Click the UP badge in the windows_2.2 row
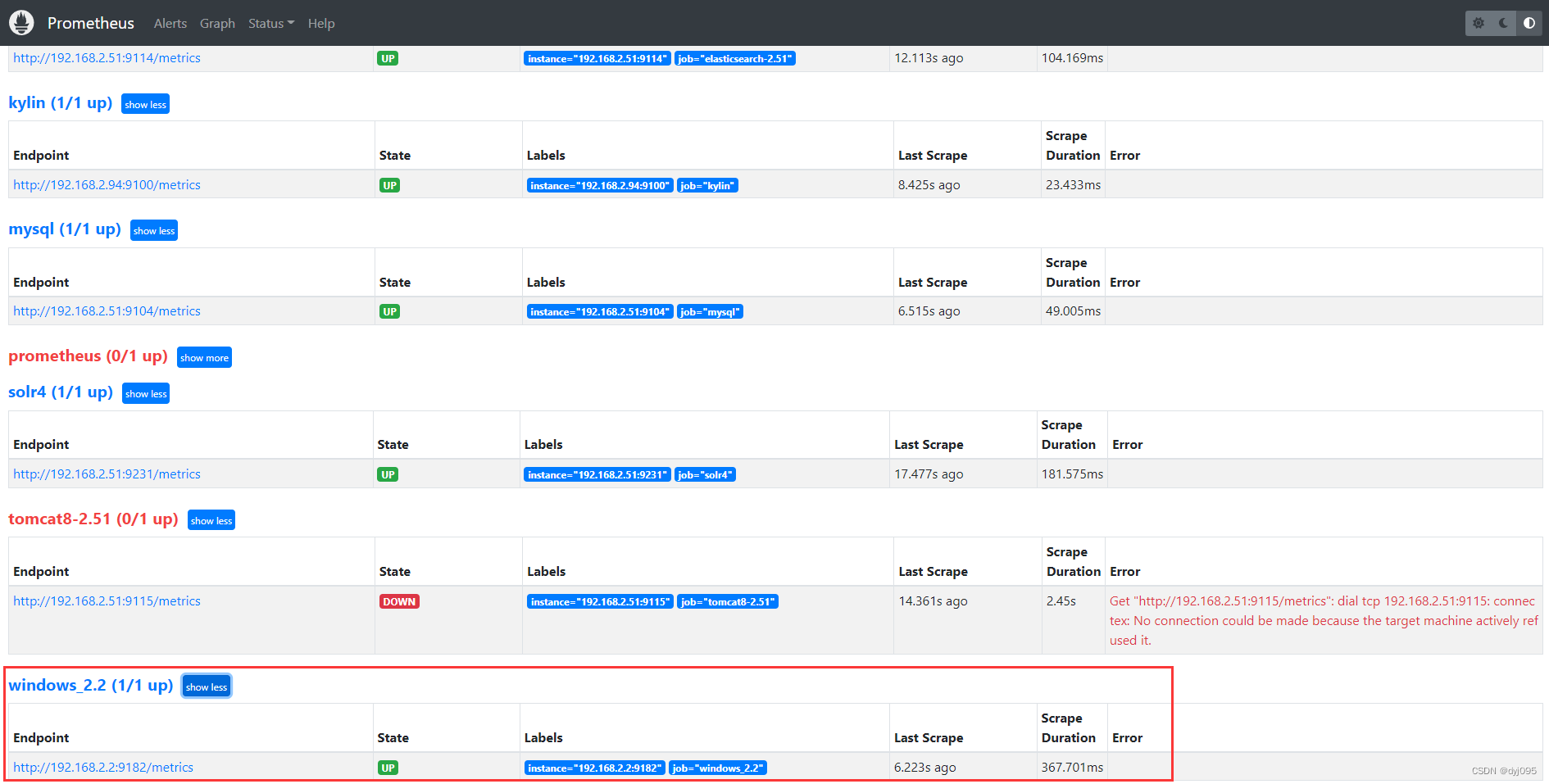The image size is (1549, 784). tap(388, 768)
